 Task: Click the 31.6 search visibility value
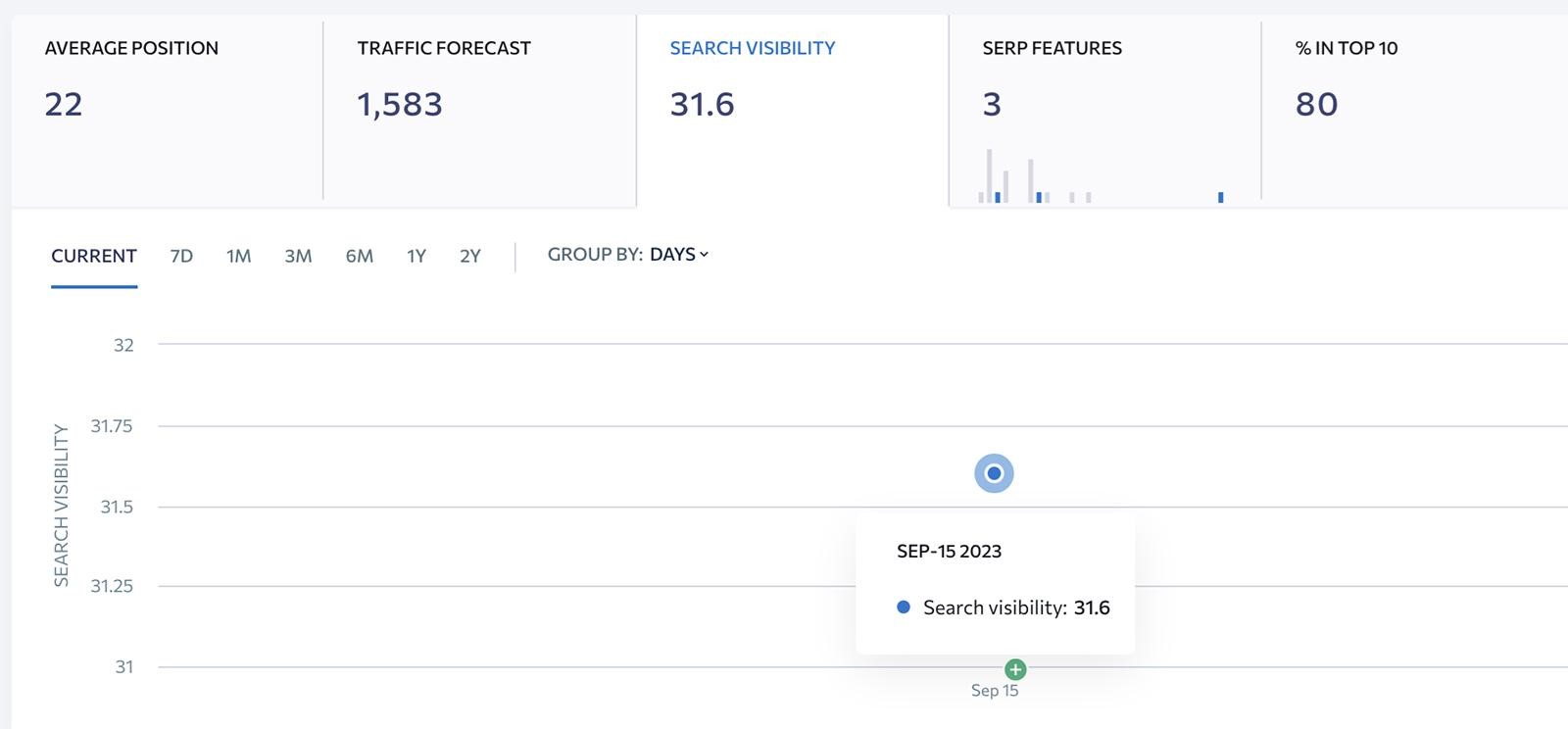click(x=702, y=105)
